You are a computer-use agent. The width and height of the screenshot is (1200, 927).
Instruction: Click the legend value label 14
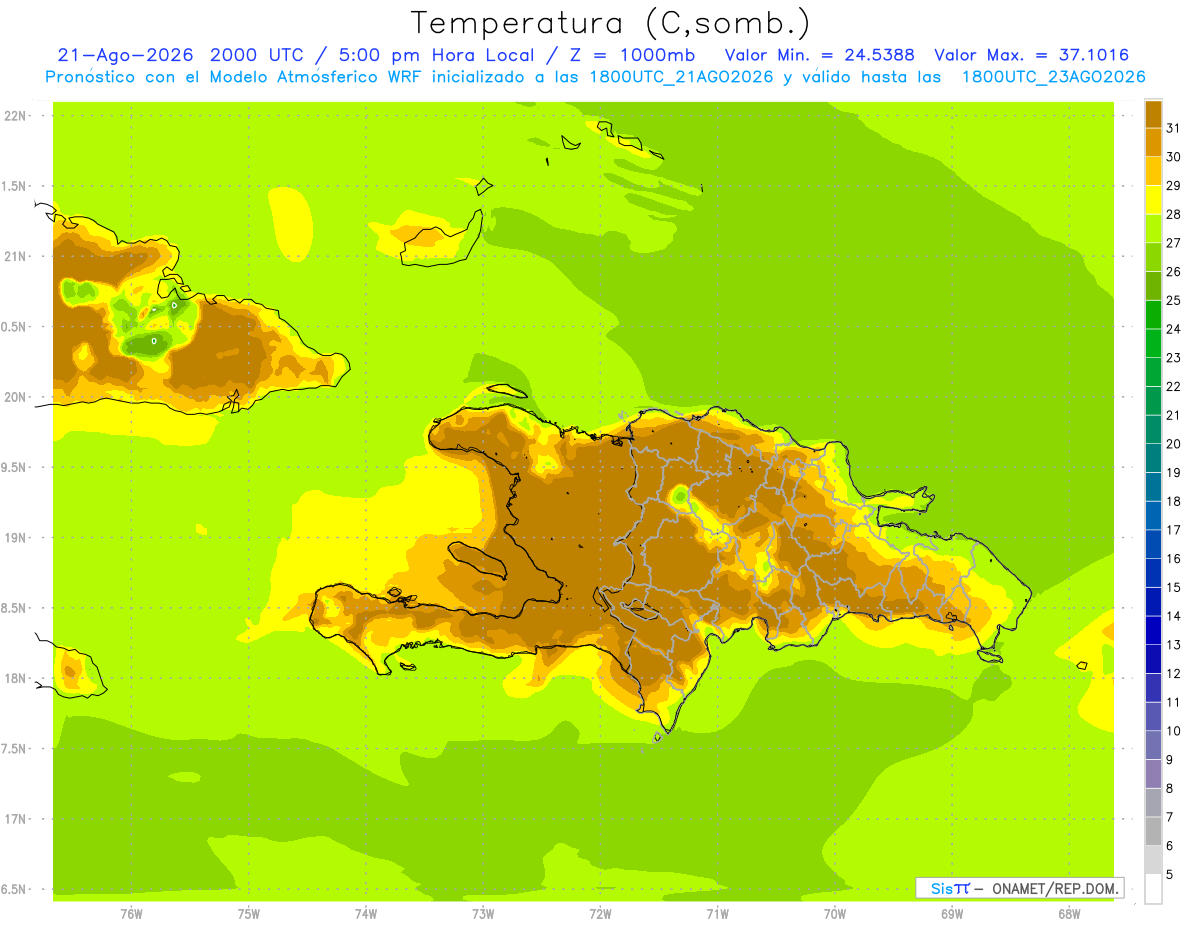(1173, 616)
